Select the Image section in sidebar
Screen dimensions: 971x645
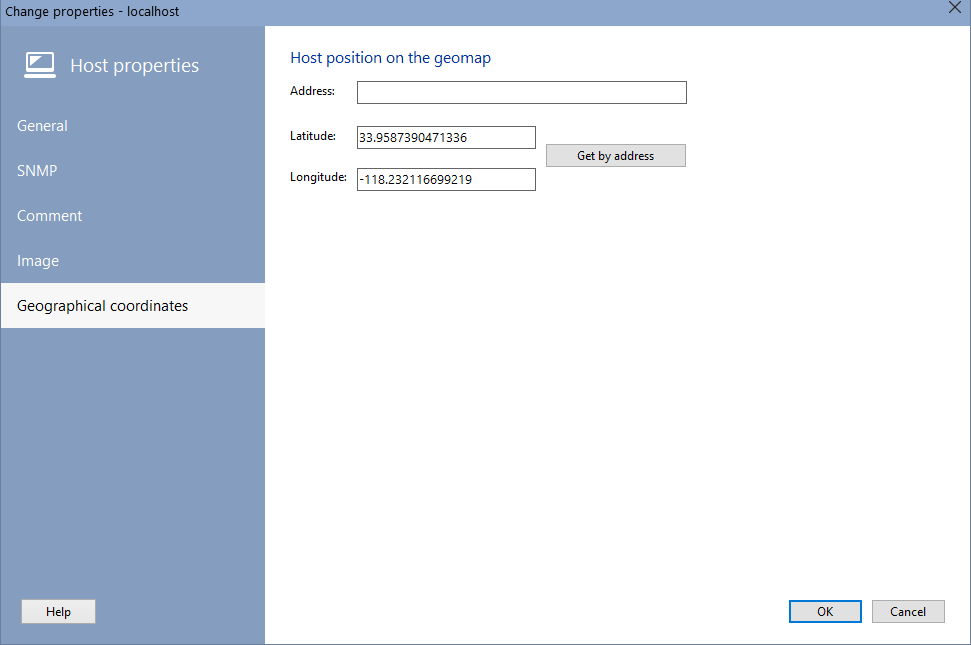click(x=38, y=261)
